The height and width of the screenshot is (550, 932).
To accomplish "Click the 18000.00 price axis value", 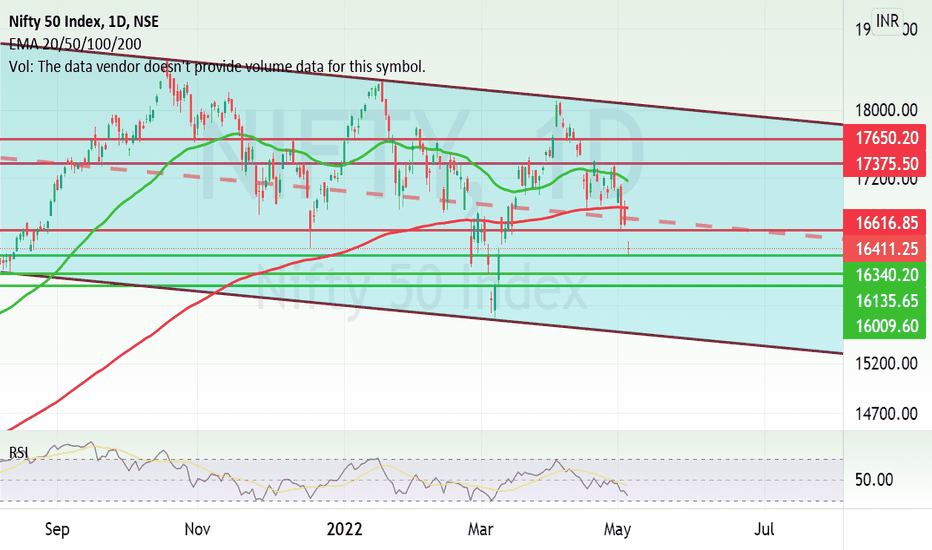I will pos(886,111).
